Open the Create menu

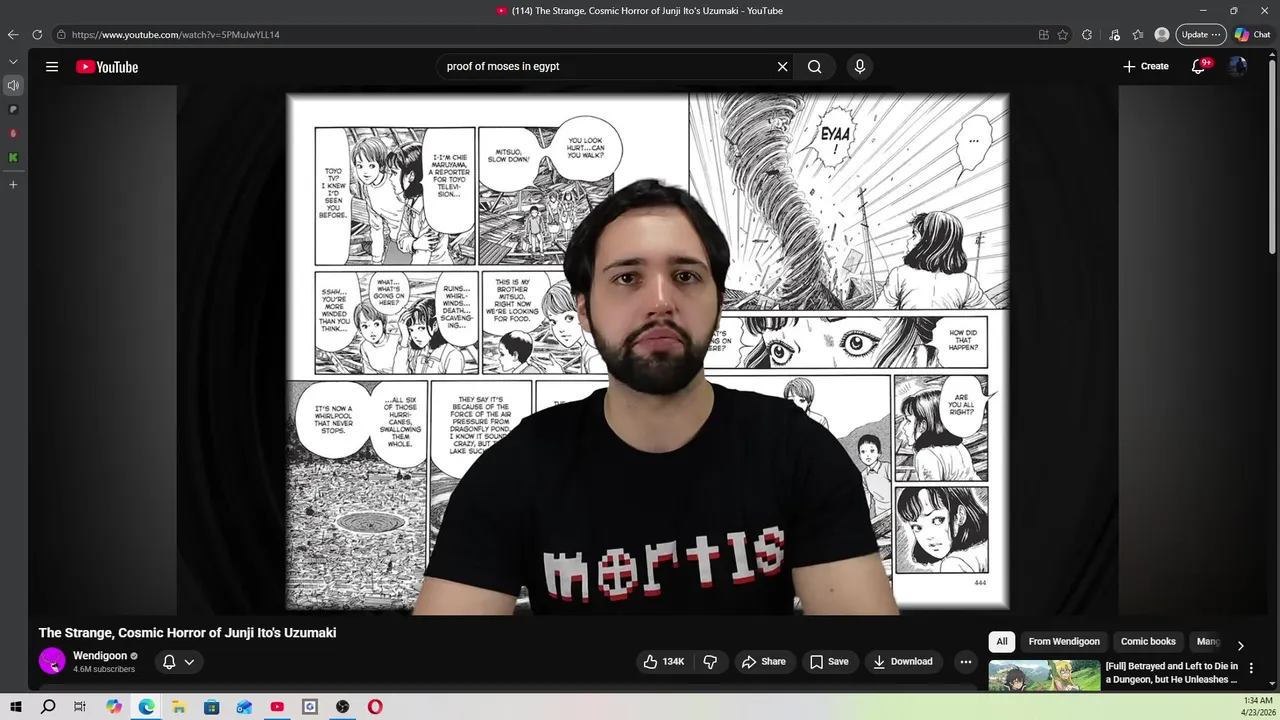click(1146, 67)
